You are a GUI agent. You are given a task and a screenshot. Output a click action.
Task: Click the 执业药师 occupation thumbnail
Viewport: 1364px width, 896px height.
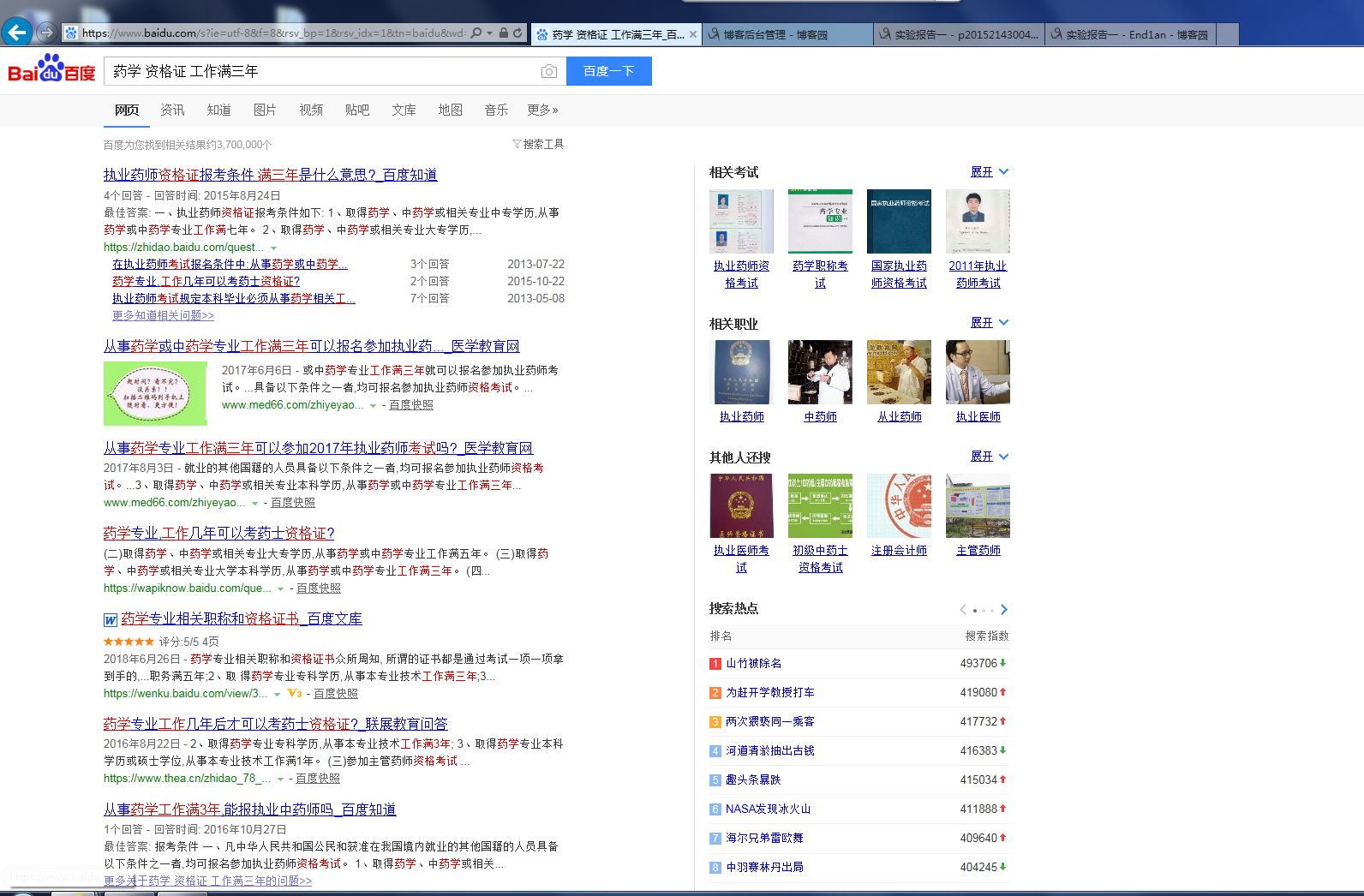click(x=741, y=372)
